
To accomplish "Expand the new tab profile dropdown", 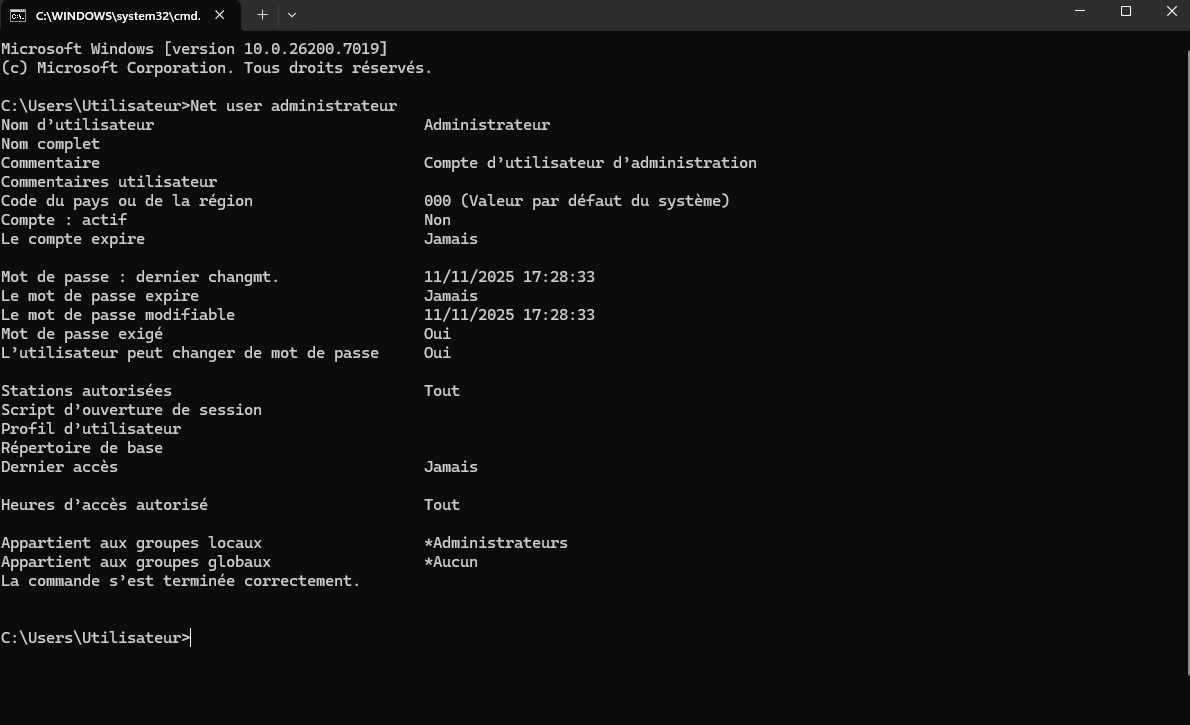I will coord(291,14).
